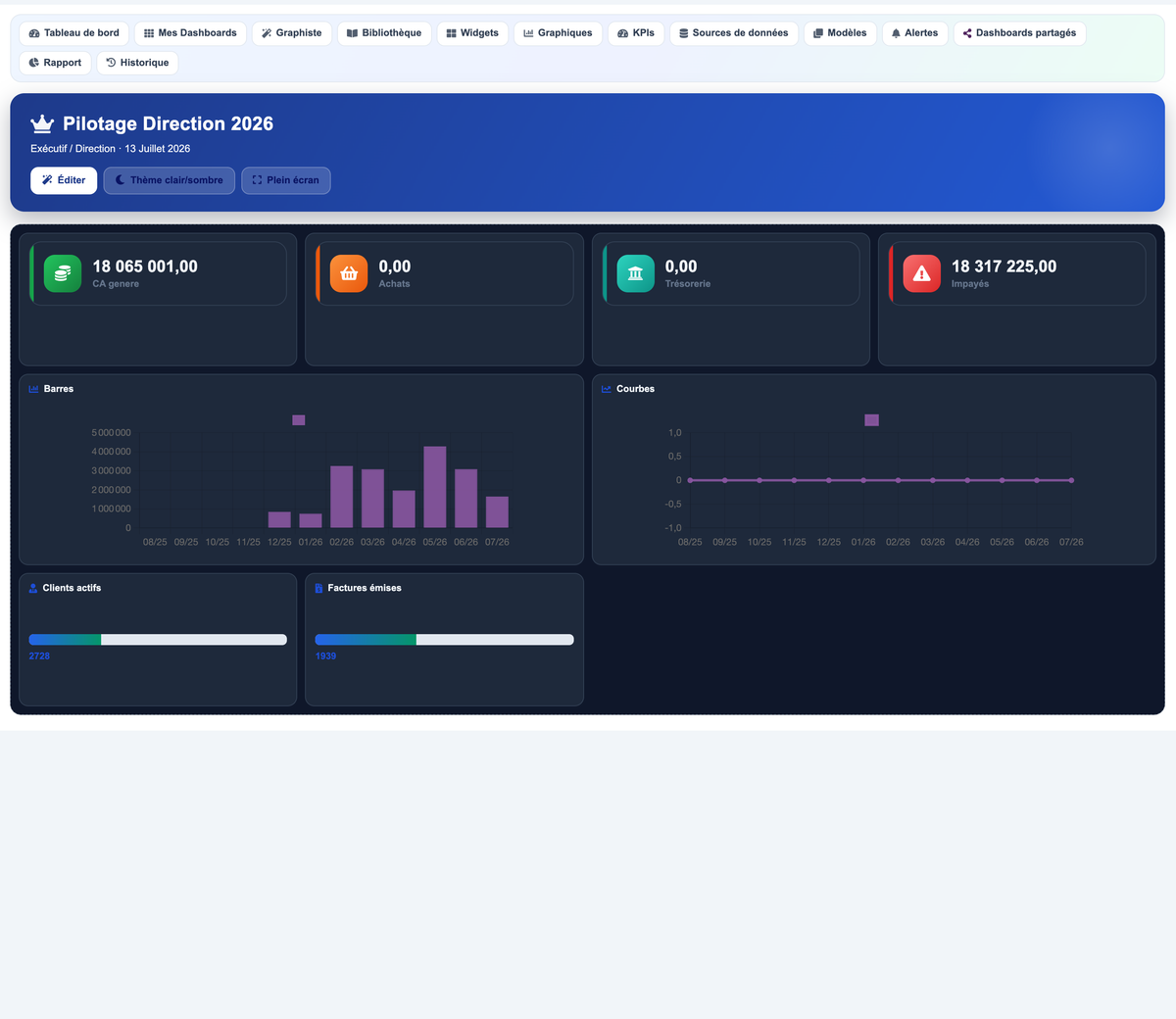
Task: Switch to Plein écran mode
Action: [286, 180]
